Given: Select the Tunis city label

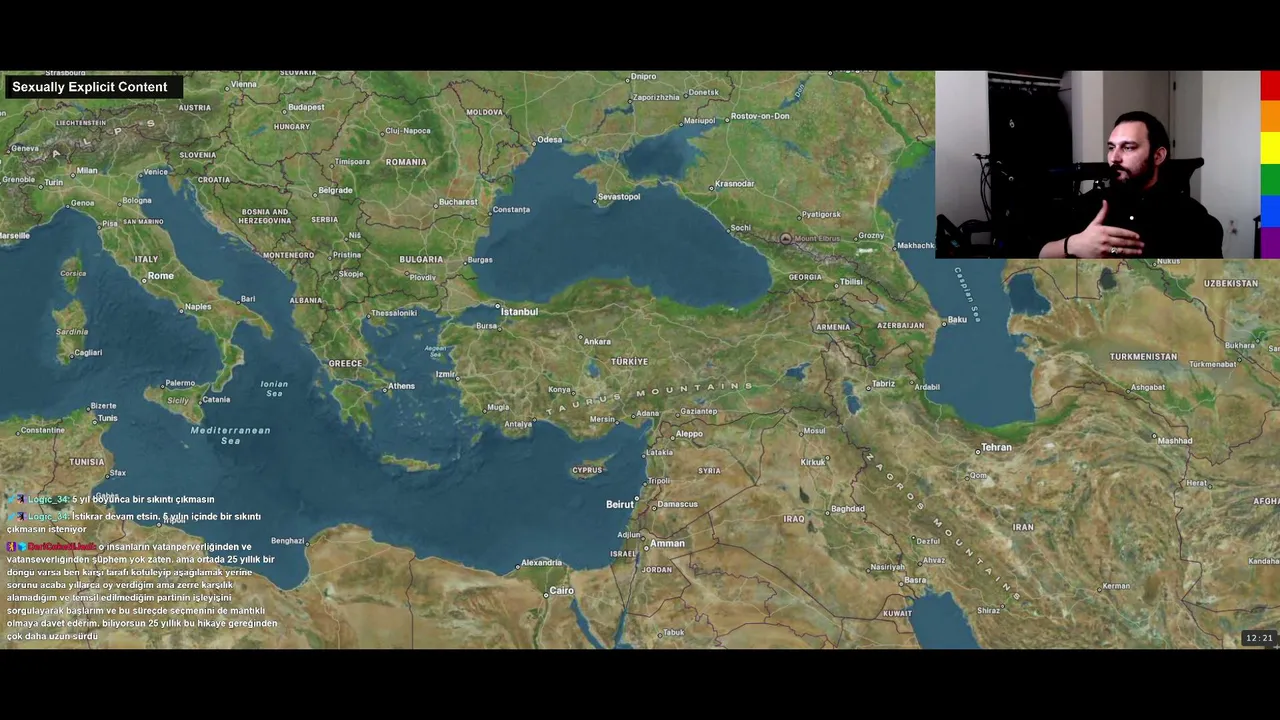Looking at the screenshot, I should pos(107,418).
